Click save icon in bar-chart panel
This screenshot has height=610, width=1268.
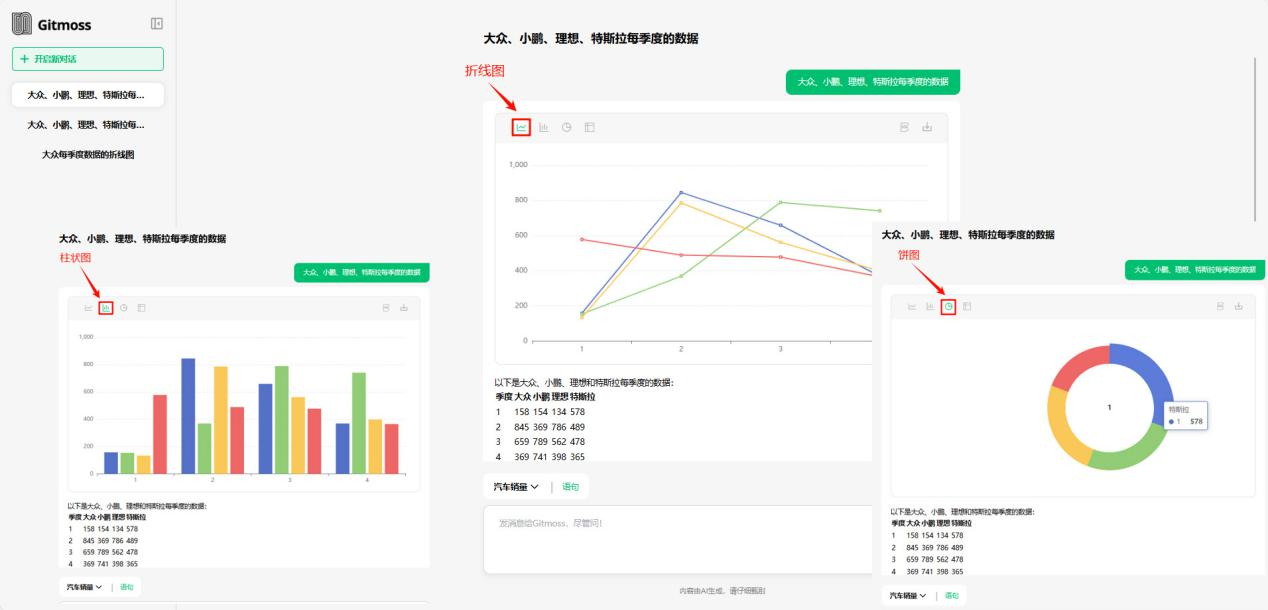386,308
